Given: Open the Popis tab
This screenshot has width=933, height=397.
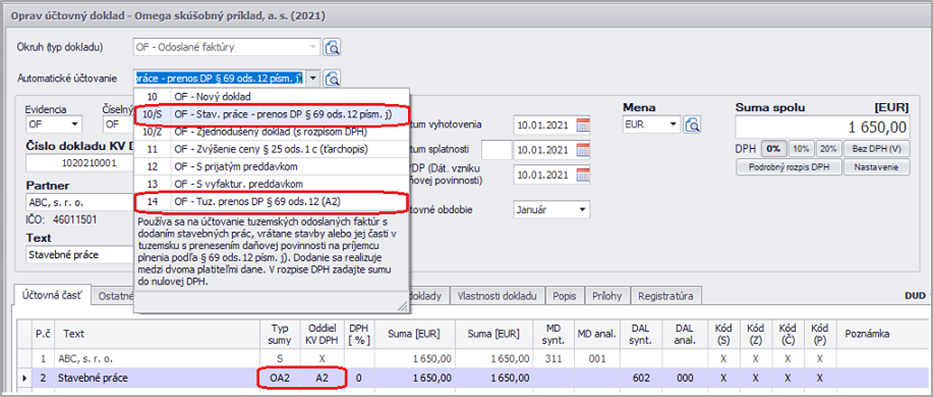Looking at the screenshot, I should pyautogui.click(x=565, y=296).
